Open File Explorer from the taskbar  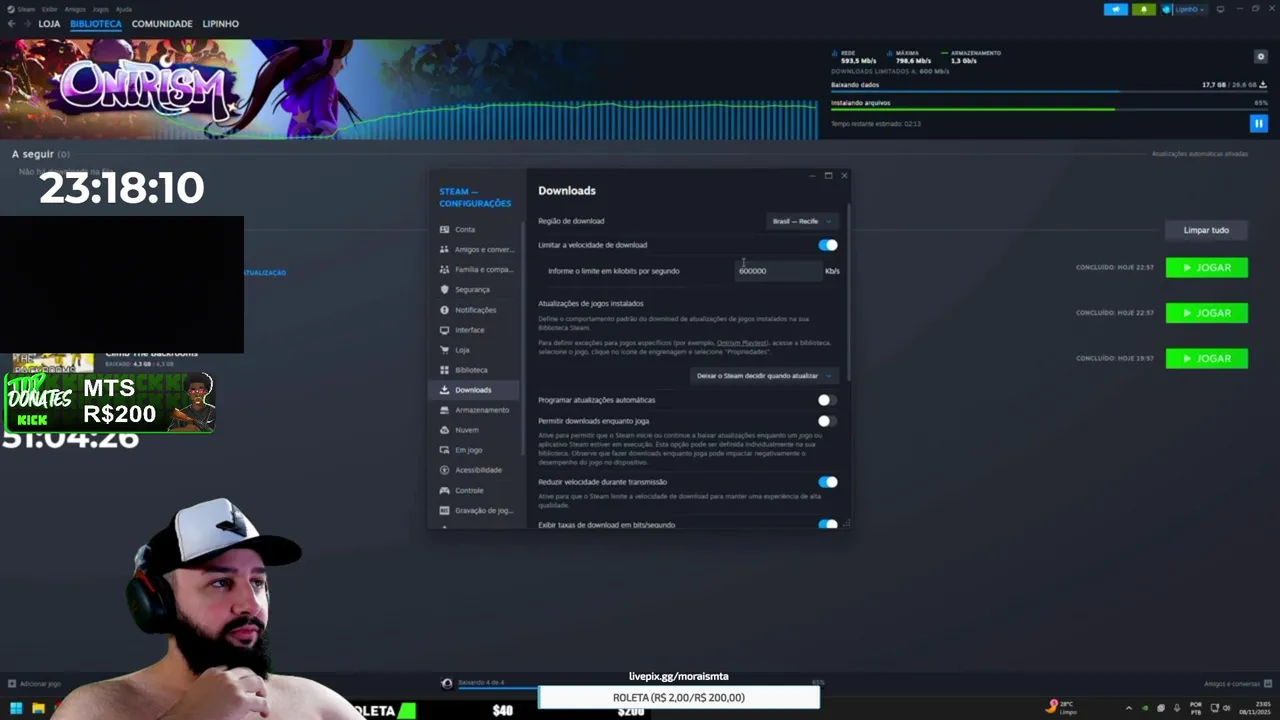pyautogui.click(x=38, y=708)
